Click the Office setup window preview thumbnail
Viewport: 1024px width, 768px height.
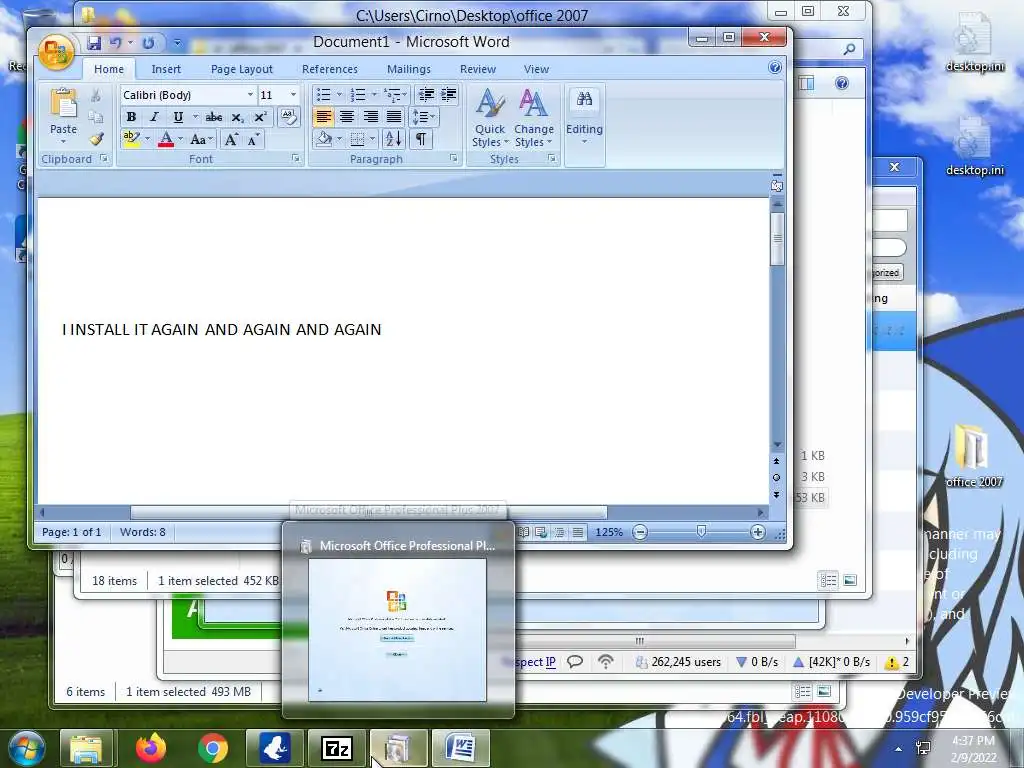point(397,630)
